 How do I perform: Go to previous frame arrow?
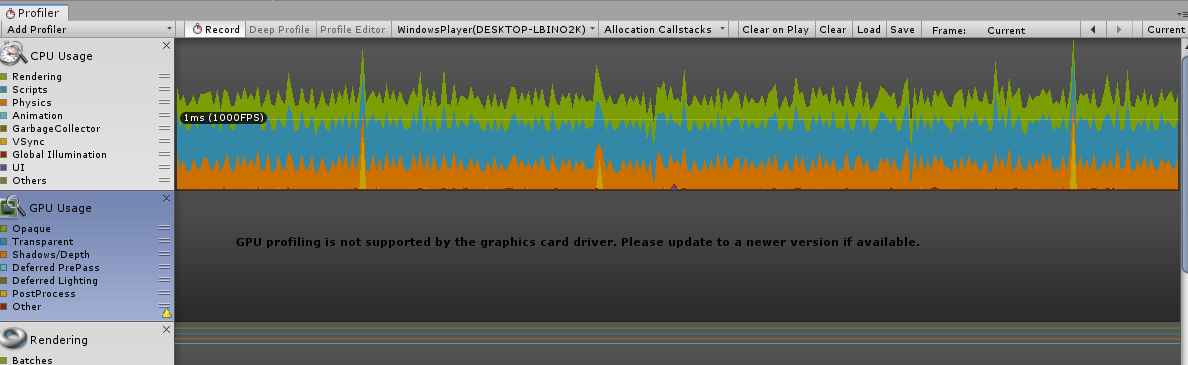click(1093, 30)
